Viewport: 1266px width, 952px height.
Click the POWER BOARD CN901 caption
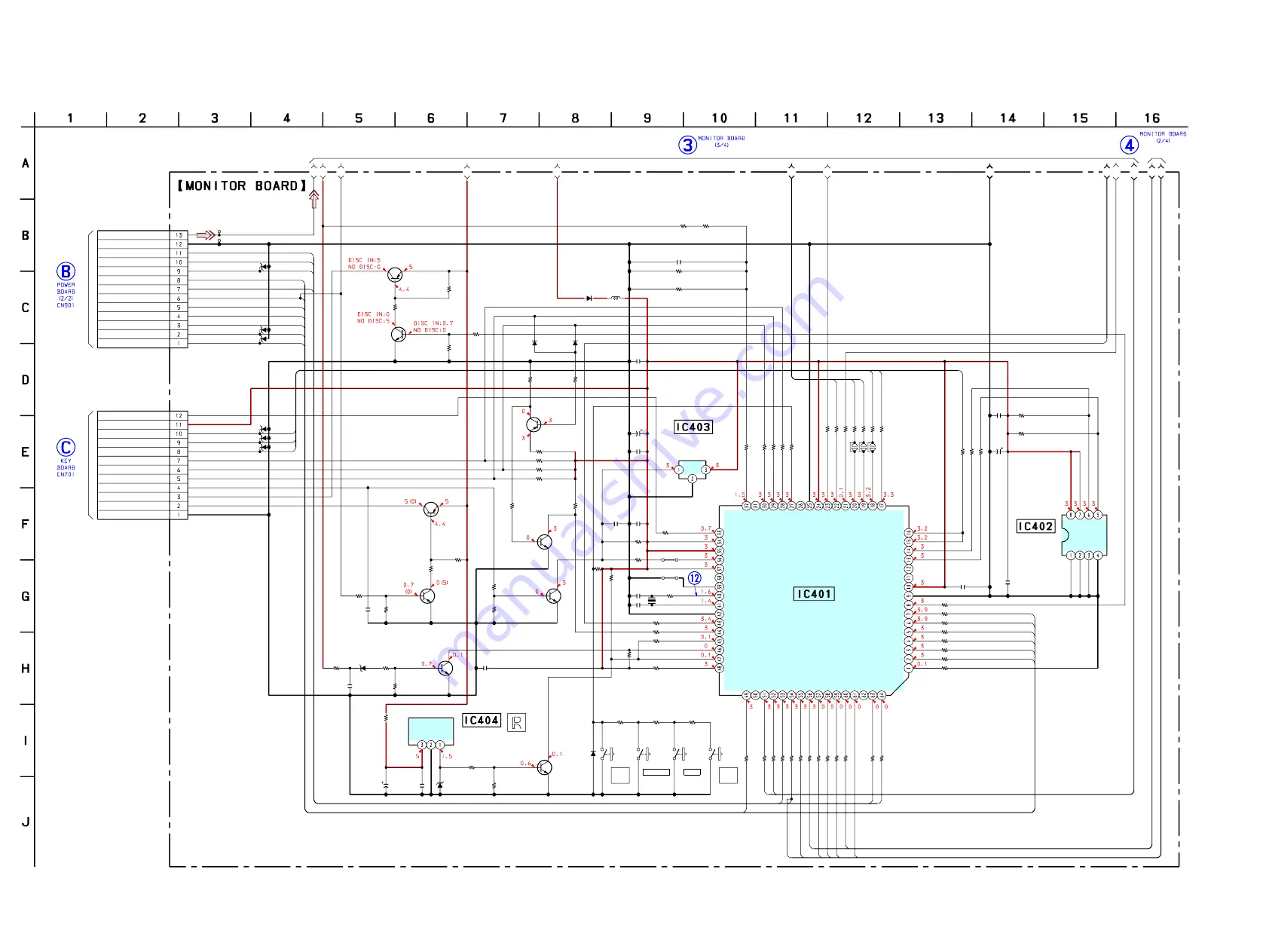pos(66,295)
